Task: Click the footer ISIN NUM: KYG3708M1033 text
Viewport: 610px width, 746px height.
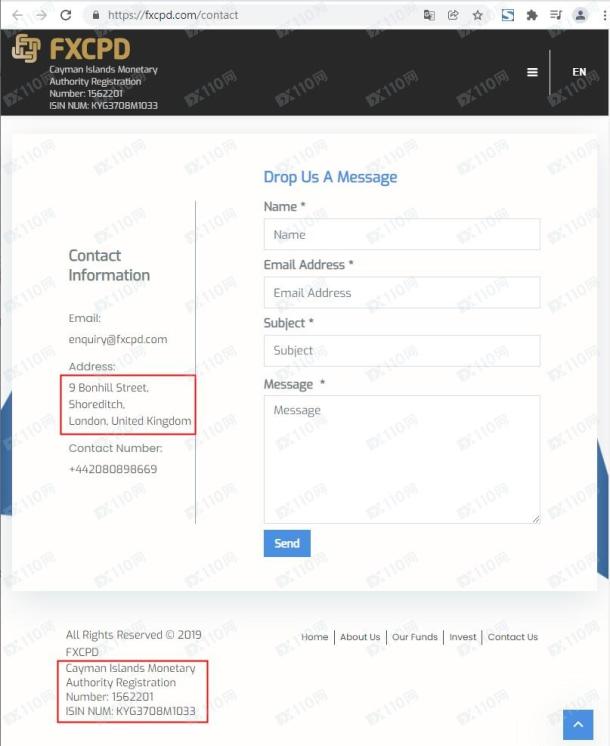Action: point(130,711)
